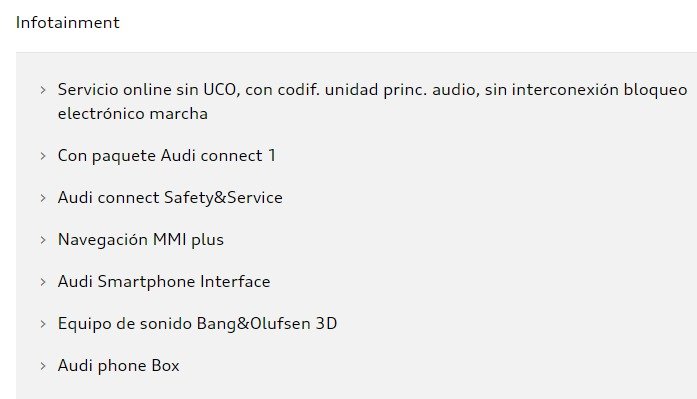
Task: Click the 'UCO,' abbreviation in first item
Action: point(222,90)
